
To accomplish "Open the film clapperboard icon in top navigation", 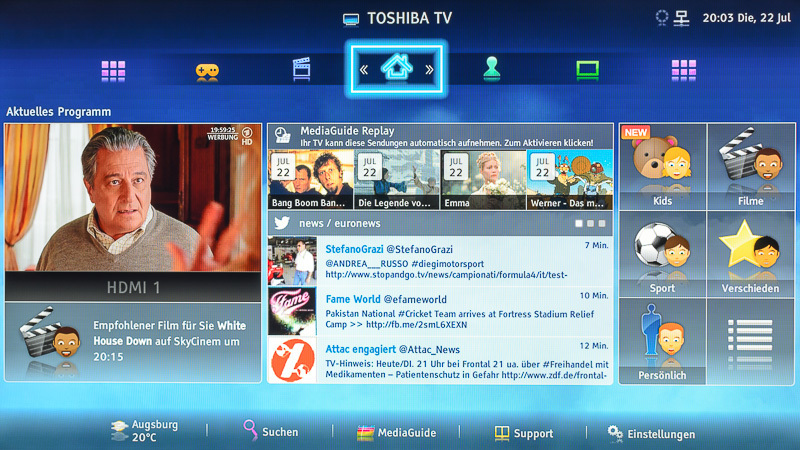I will [x=302, y=69].
